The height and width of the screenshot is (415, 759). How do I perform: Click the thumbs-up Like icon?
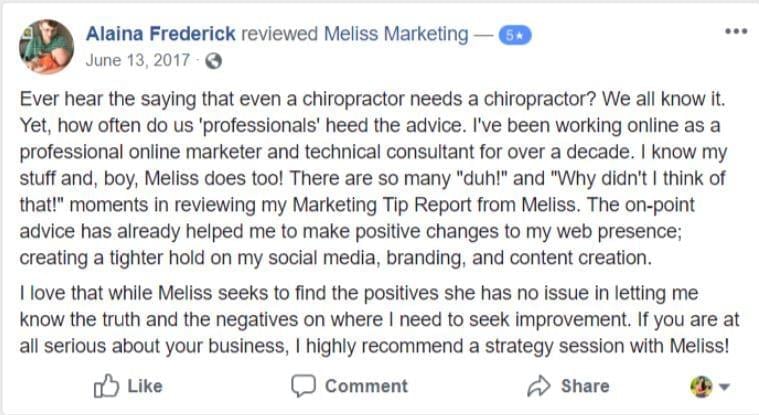pyautogui.click(x=106, y=386)
